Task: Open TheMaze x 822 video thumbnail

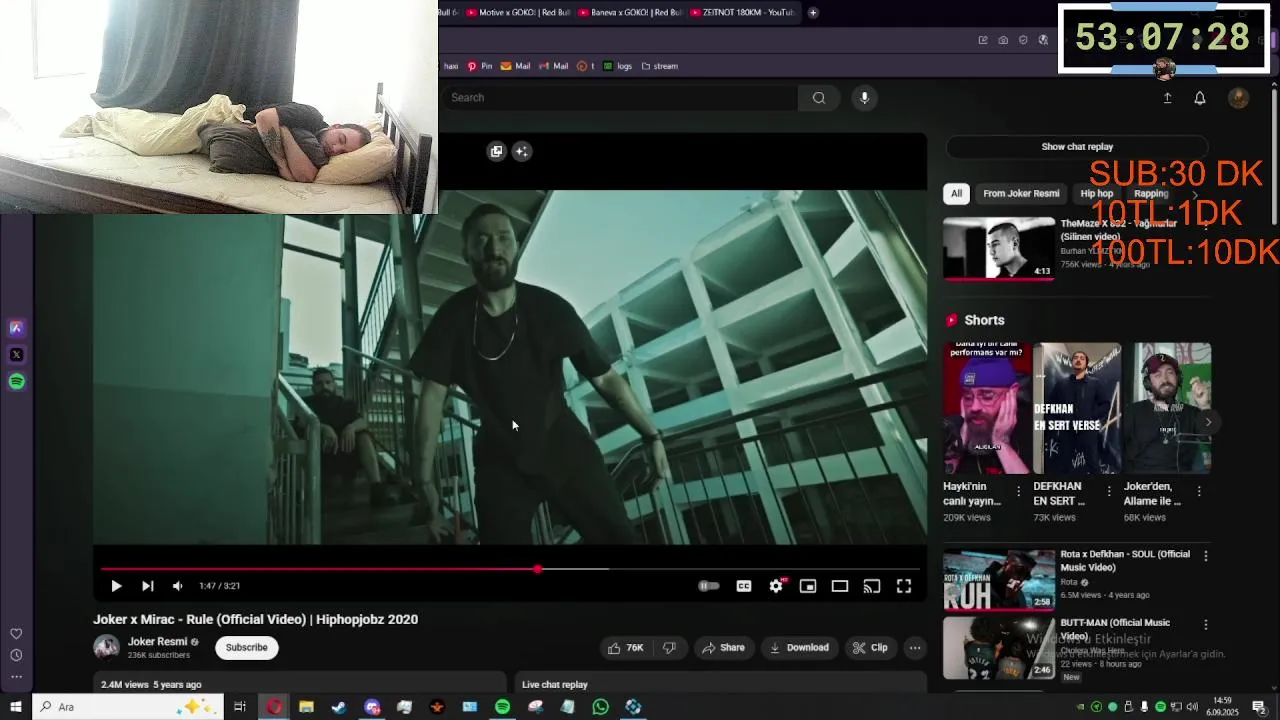Action: pos(999,248)
